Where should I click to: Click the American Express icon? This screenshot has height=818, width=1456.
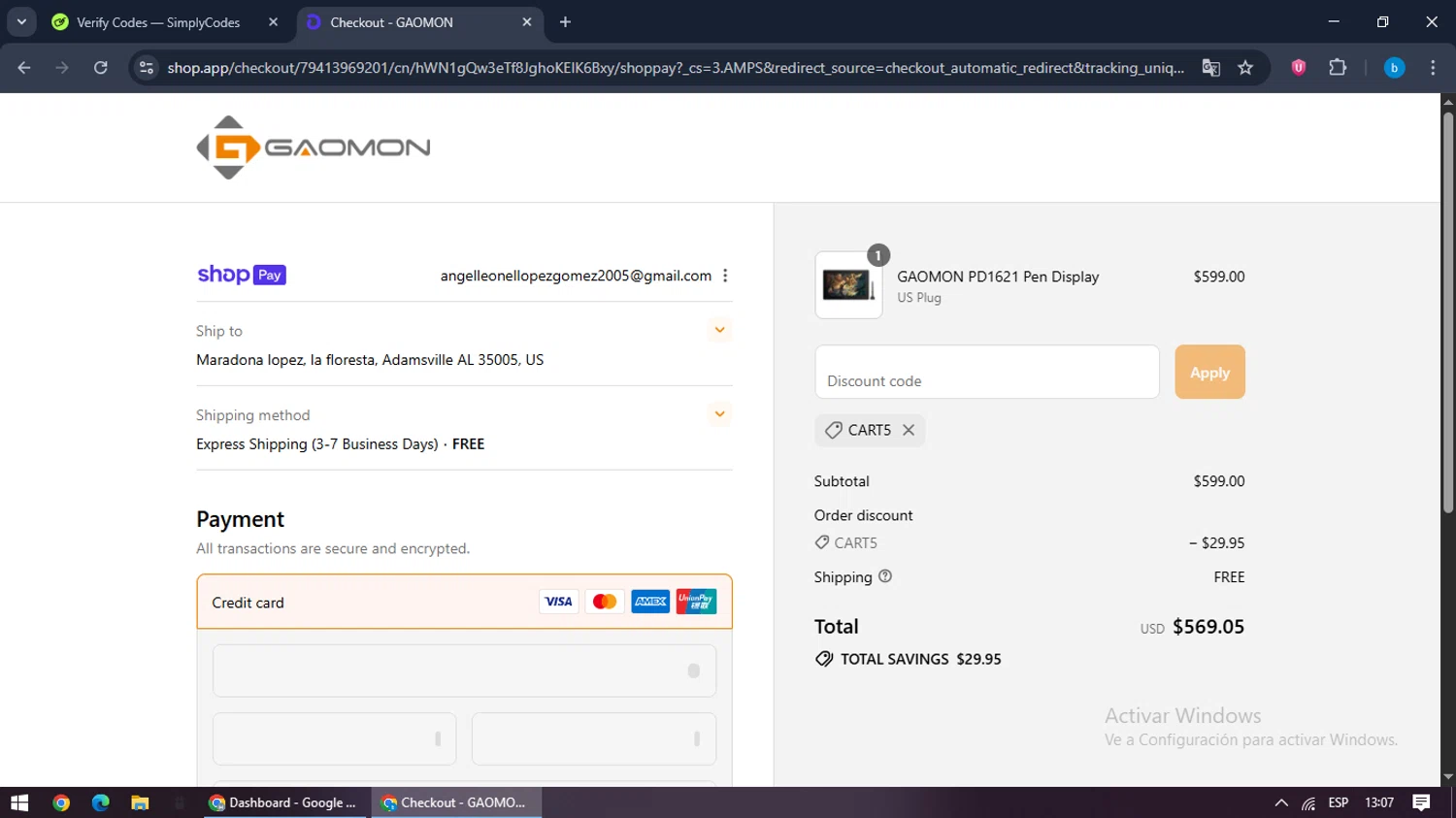click(650, 602)
